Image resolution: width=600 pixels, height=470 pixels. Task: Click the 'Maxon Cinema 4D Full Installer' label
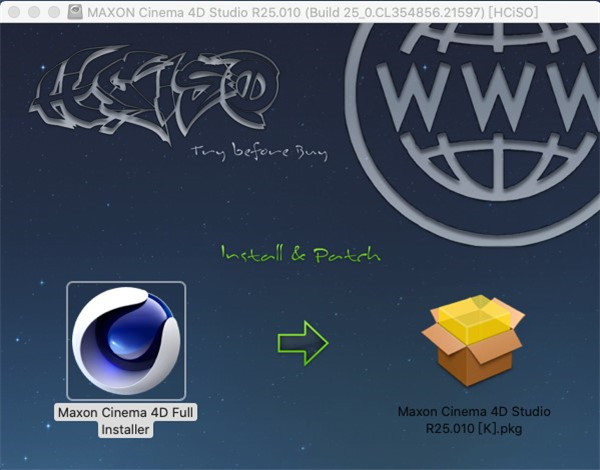pos(126,421)
